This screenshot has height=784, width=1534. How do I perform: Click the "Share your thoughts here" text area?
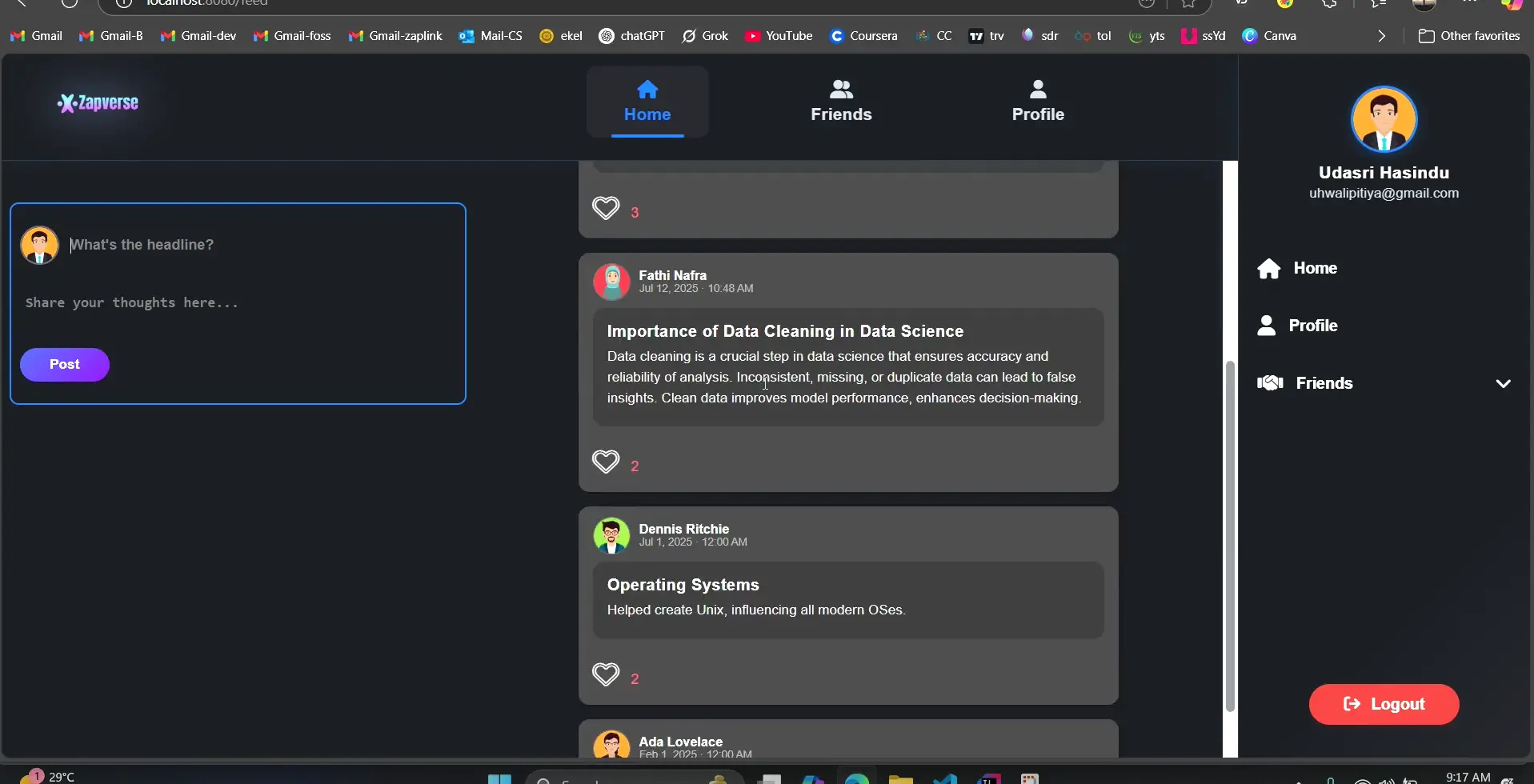click(x=232, y=303)
